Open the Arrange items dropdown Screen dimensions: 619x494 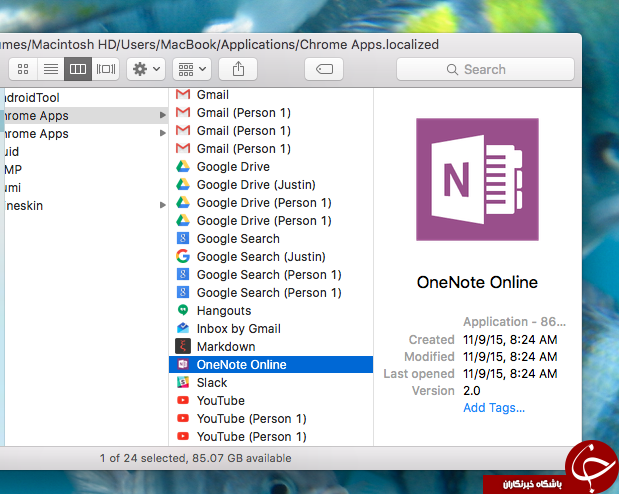click(x=192, y=69)
